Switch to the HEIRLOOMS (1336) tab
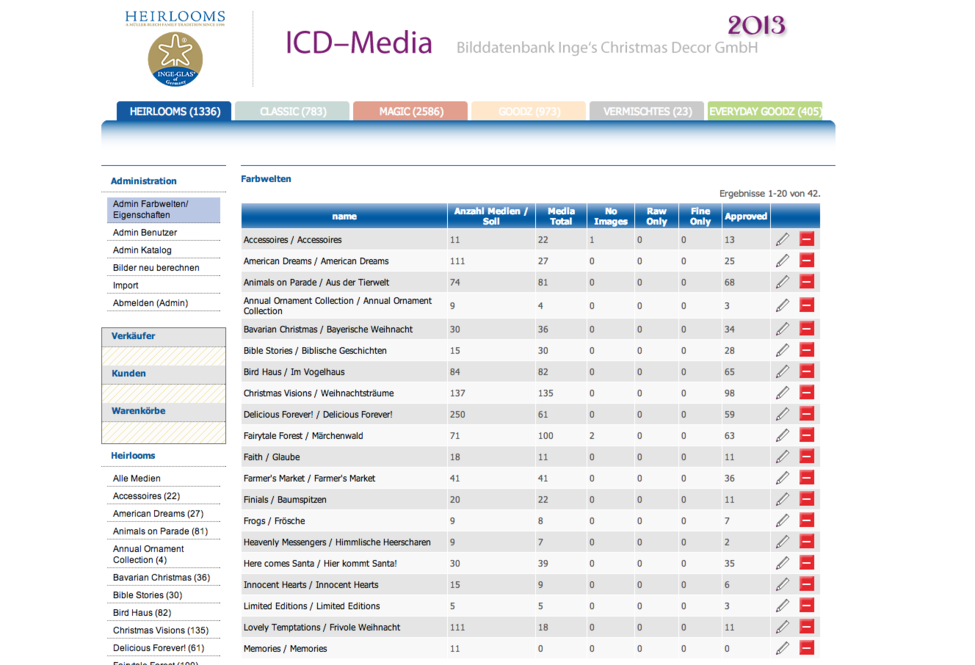This screenshot has width=975, height=665. click(174, 111)
